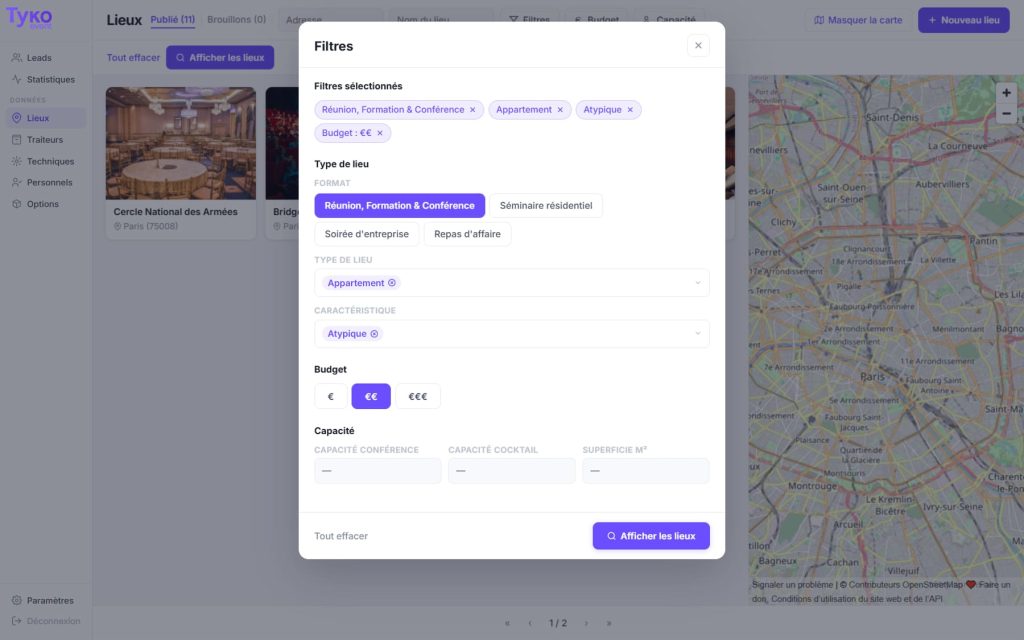Go to the last page of results

click(609, 624)
